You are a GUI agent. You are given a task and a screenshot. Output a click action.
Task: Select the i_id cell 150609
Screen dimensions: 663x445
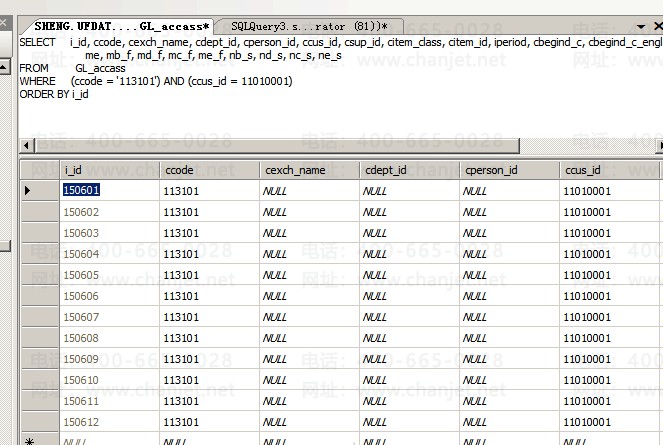click(x=110, y=359)
